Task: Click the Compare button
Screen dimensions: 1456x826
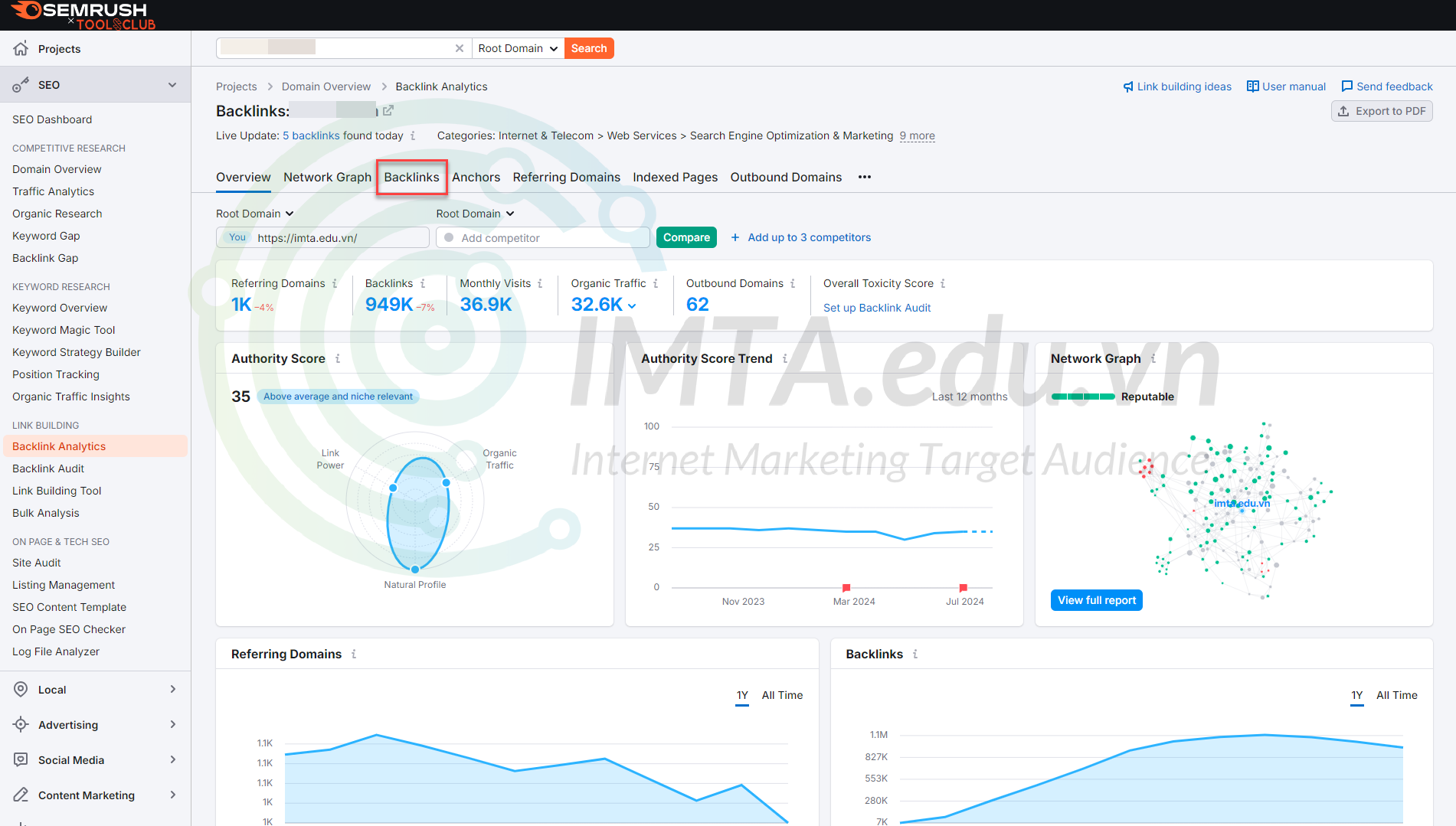Action: click(x=686, y=237)
